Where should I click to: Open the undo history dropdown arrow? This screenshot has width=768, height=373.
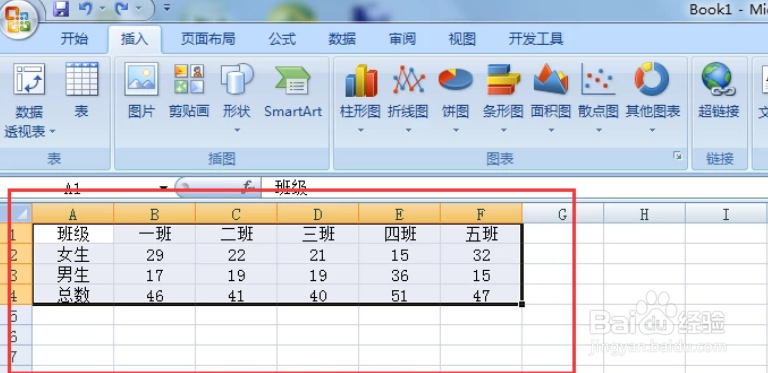102,8
